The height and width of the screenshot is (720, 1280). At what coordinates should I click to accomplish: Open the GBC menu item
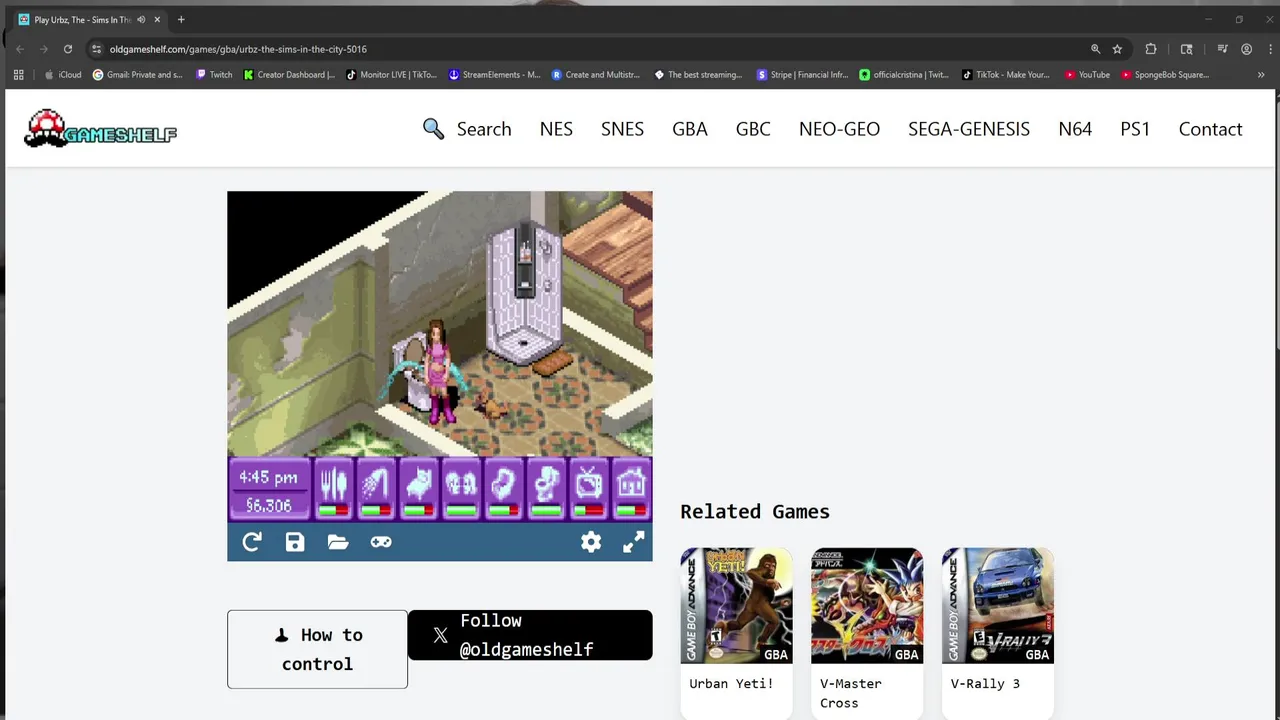click(x=753, y=129)
